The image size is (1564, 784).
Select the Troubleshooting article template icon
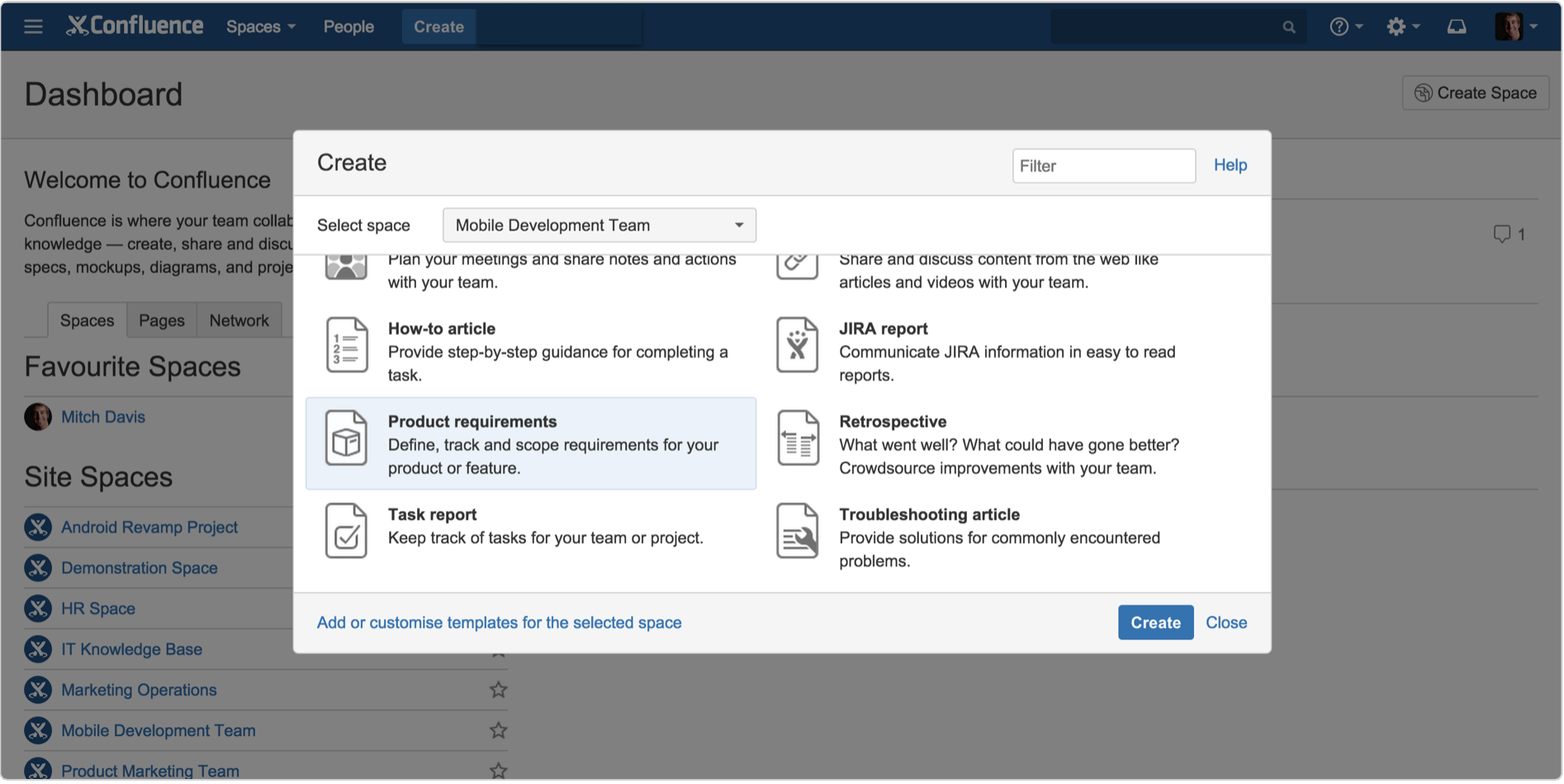(797, 531)
